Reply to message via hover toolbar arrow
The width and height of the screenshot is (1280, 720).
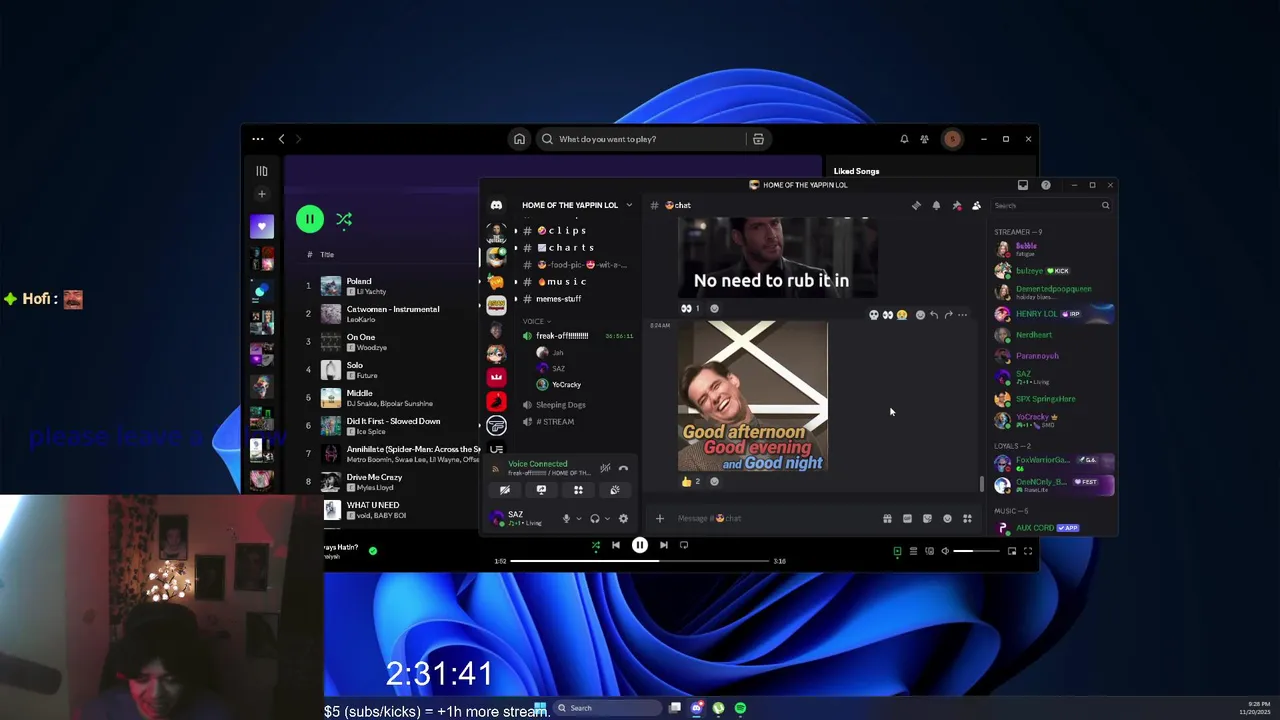(x=934, y=315)
